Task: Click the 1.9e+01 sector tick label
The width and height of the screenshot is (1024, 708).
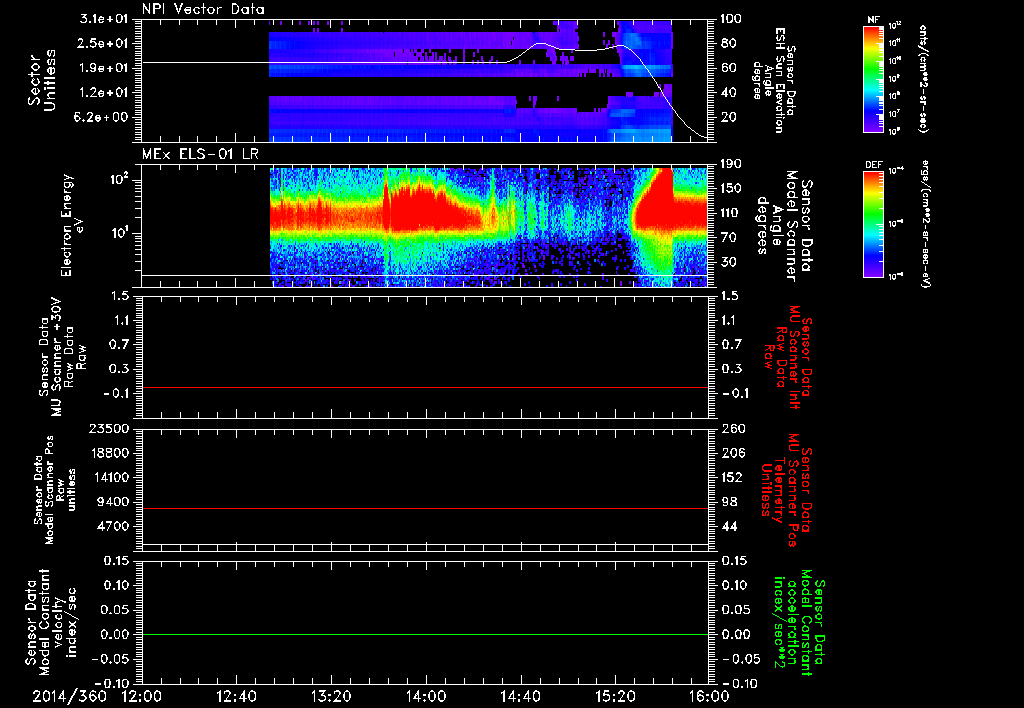Action: click(104, 68)
